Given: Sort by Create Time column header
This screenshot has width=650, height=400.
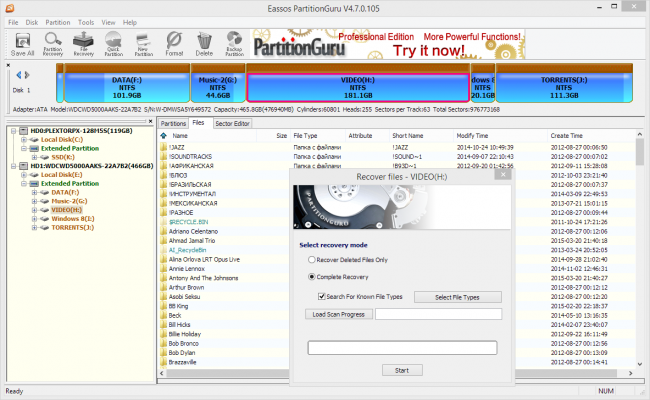Looking at the screenshot, I should tap(591, 136).
